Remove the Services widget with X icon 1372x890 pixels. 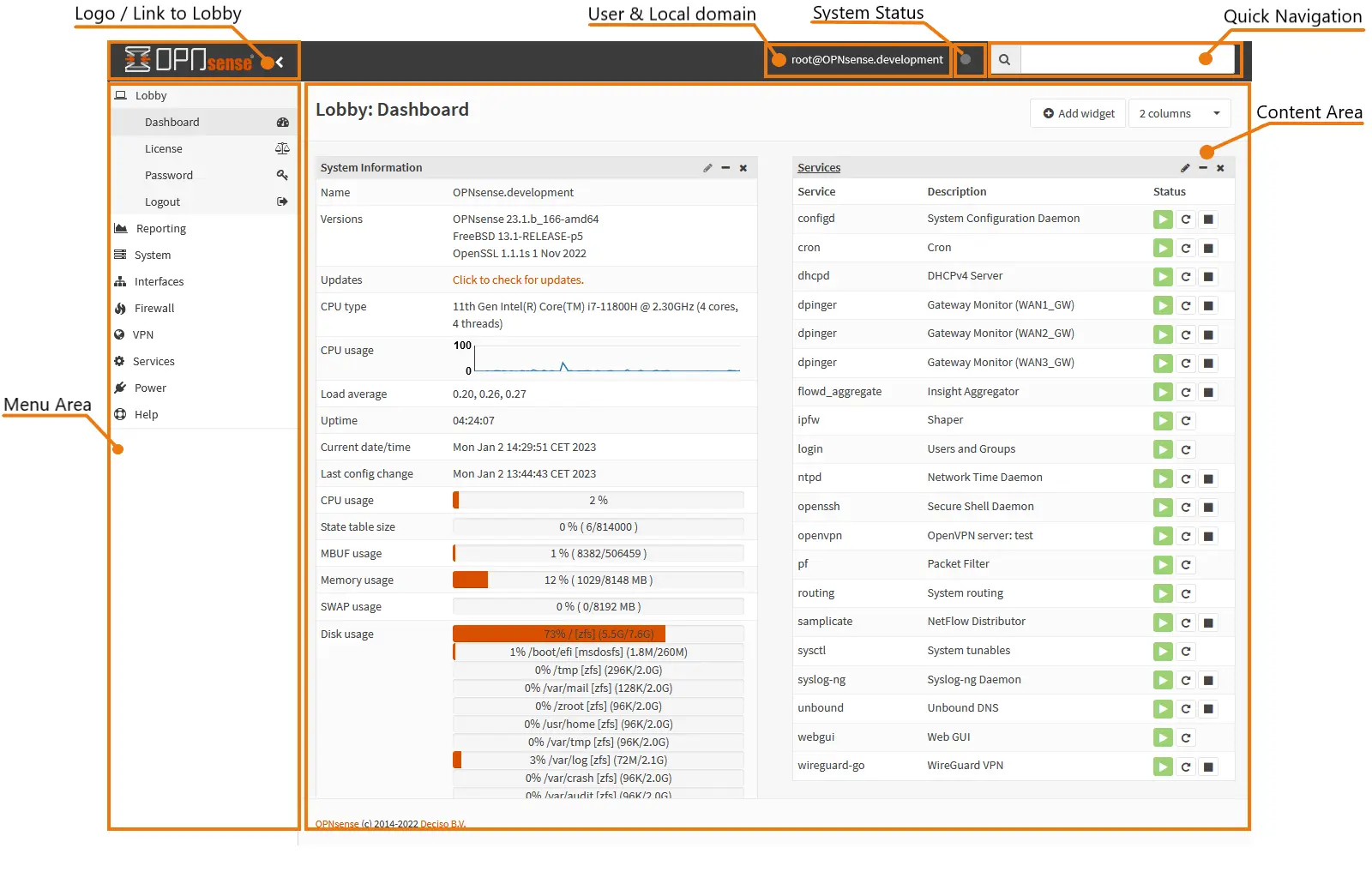(1220, 168)
